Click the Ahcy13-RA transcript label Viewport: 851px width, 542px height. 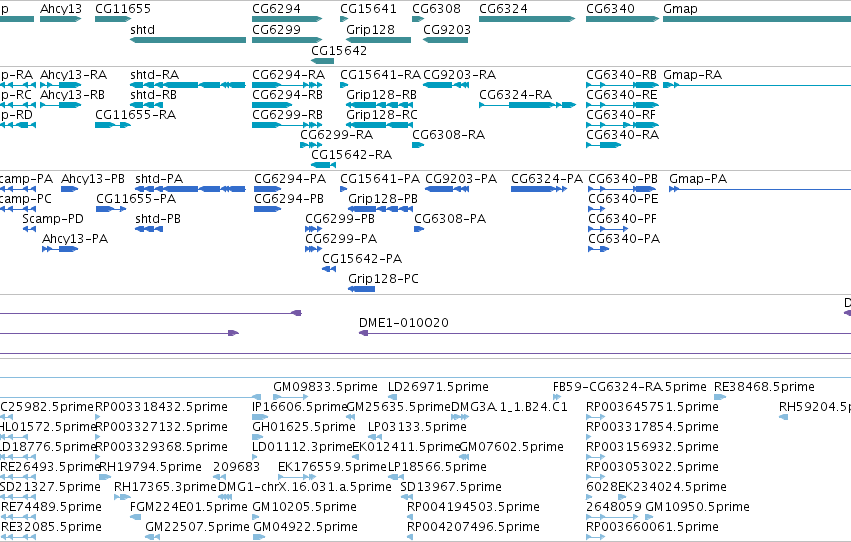click(x=73, y=75)
